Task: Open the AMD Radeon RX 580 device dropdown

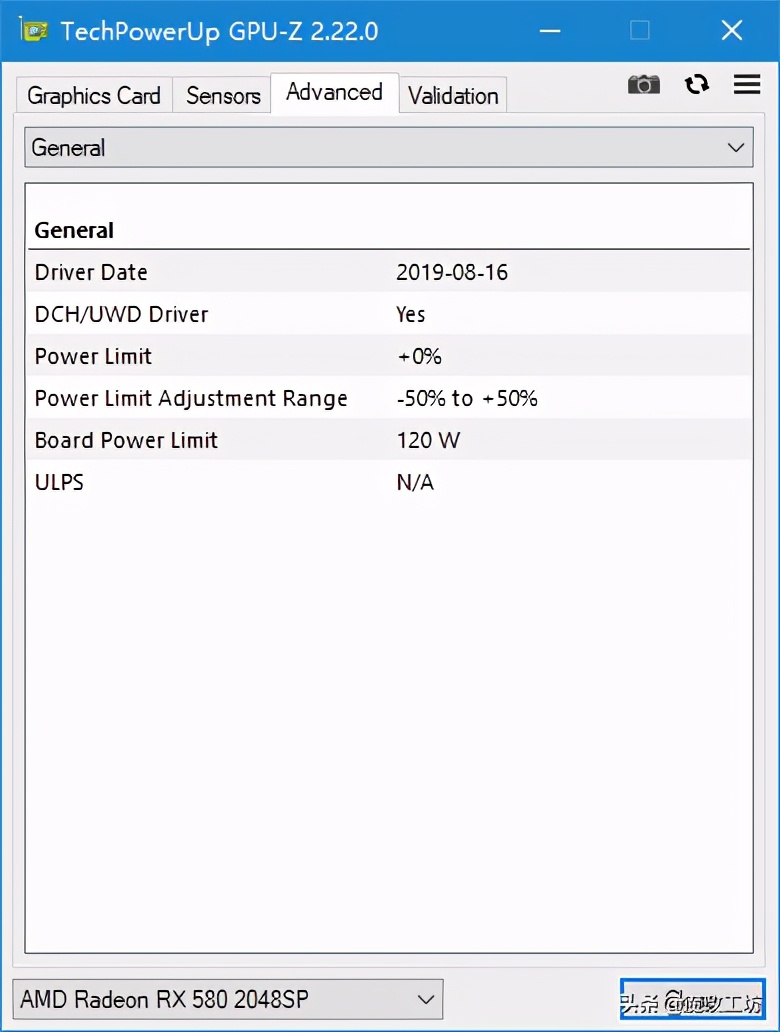Action: 228,998
